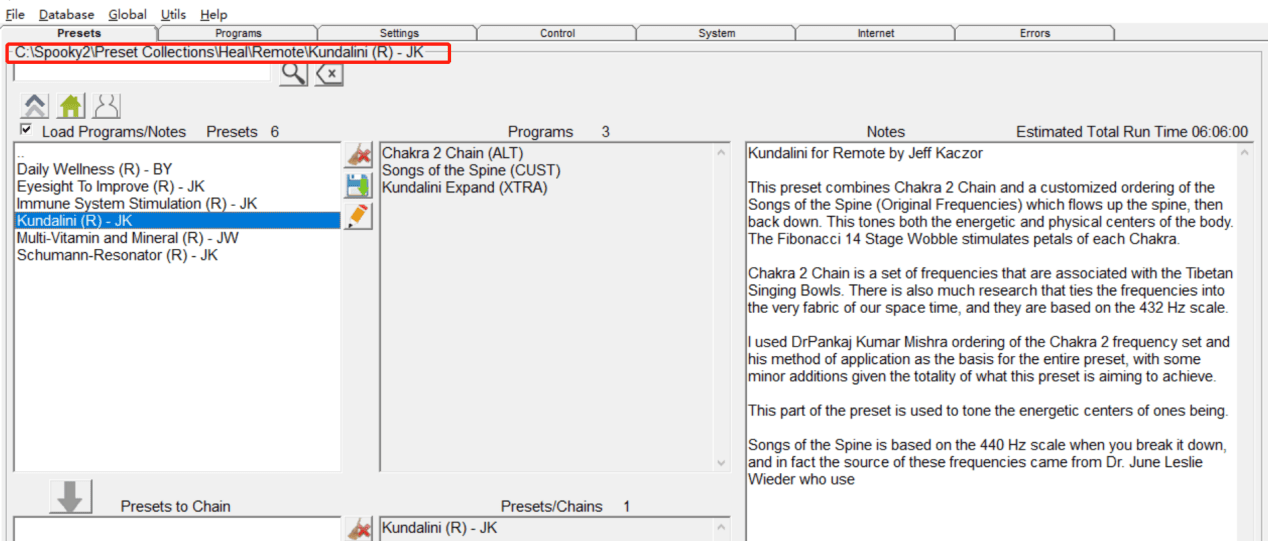The height and width of the screenshot is (541, 1268).
Task: Open the Utils menu
Action: [x=173, y=14]
